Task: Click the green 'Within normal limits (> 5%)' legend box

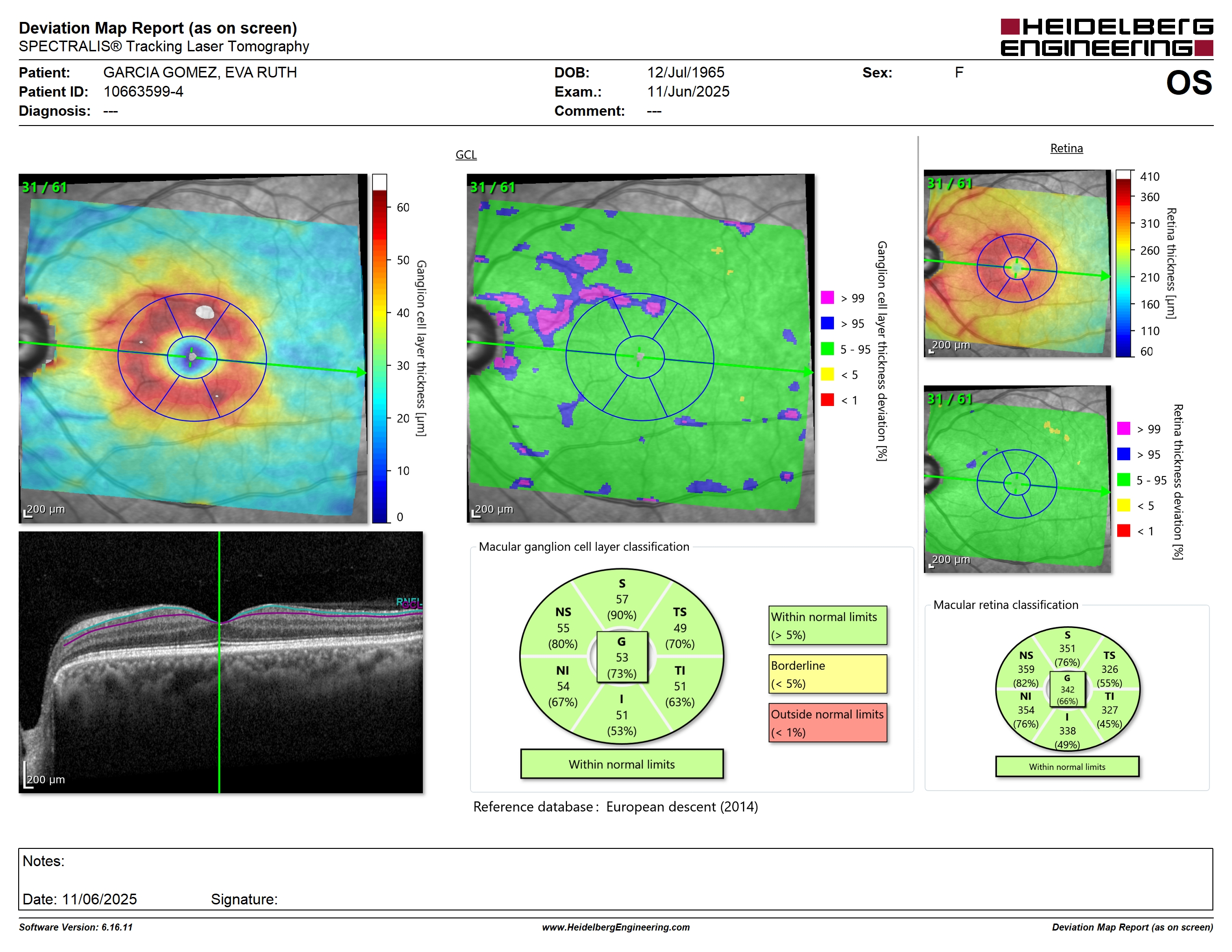Action: click(827, 625)
